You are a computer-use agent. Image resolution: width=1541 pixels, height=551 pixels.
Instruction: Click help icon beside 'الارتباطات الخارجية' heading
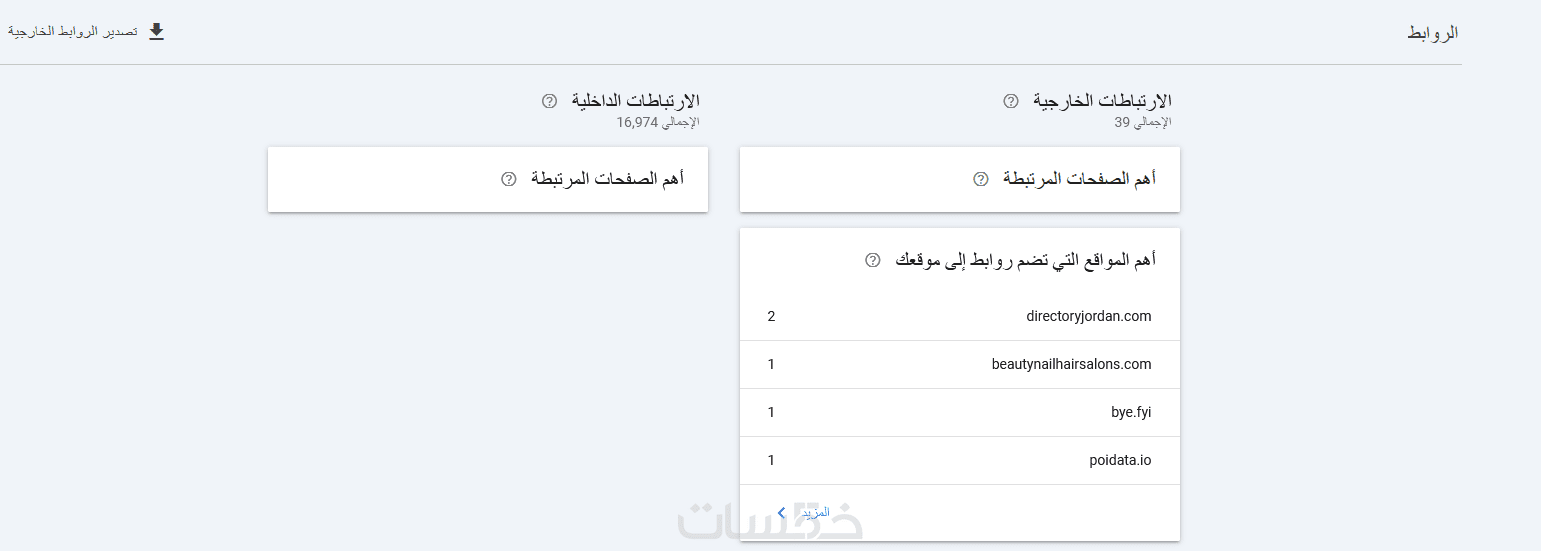1011,101
